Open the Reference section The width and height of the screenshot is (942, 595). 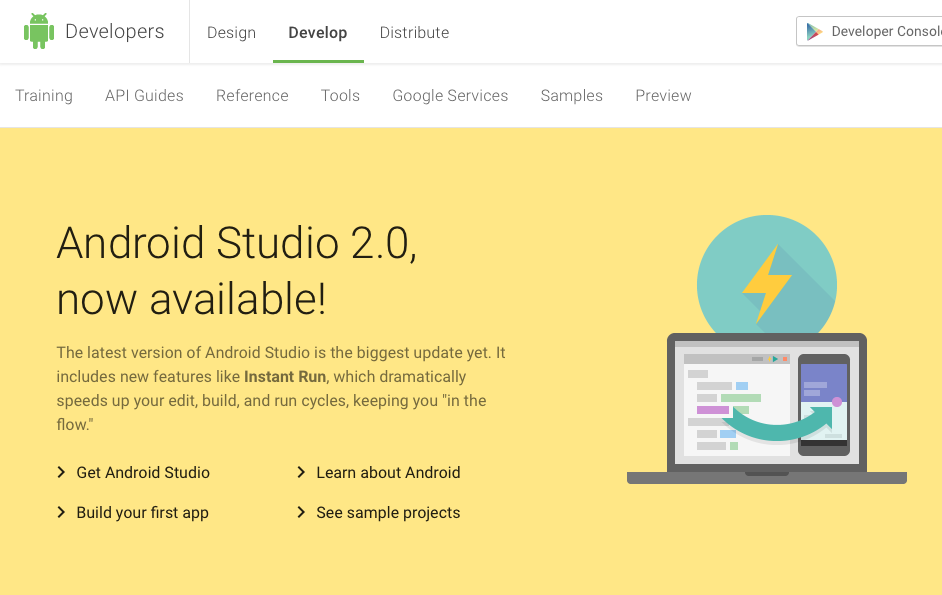point(252,96)
